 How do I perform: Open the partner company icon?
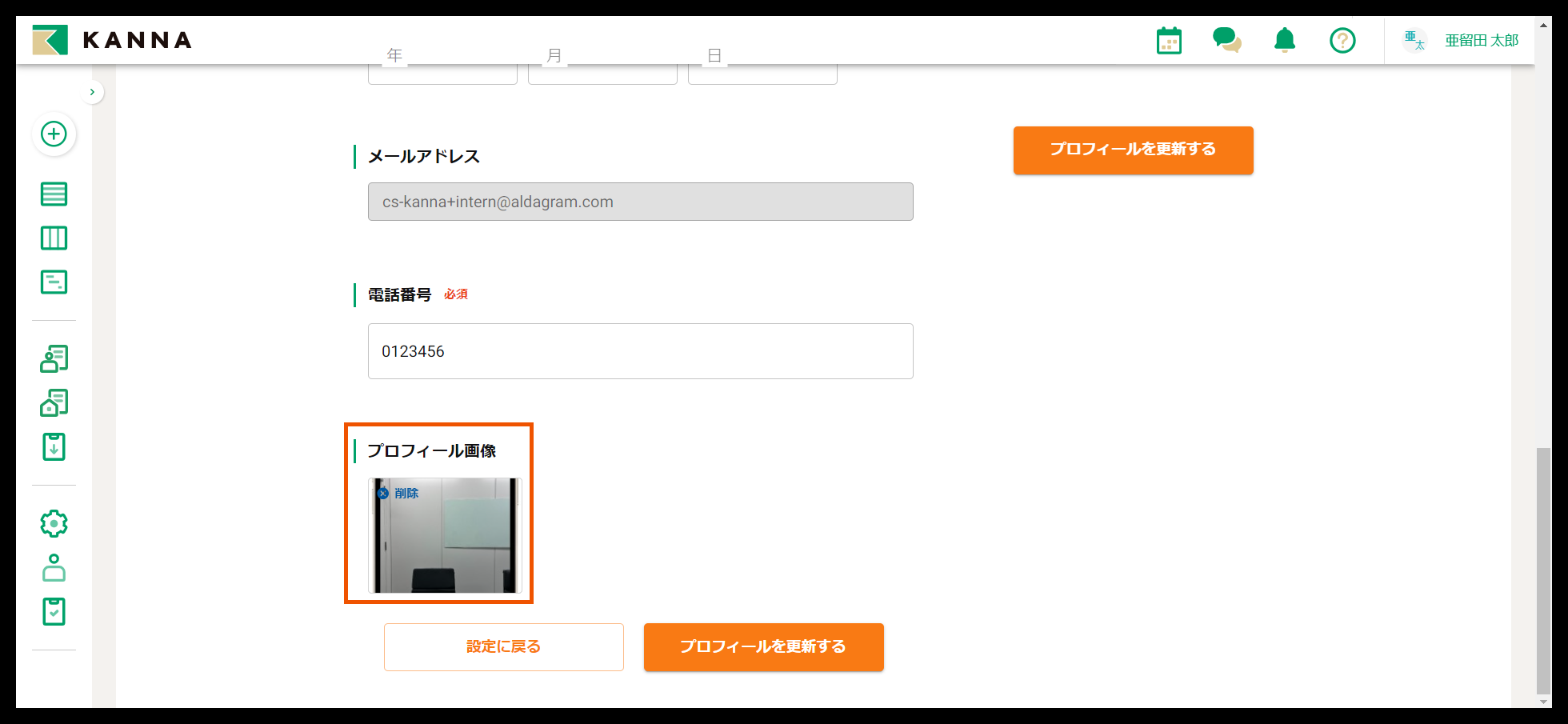[x=54, y=403]
